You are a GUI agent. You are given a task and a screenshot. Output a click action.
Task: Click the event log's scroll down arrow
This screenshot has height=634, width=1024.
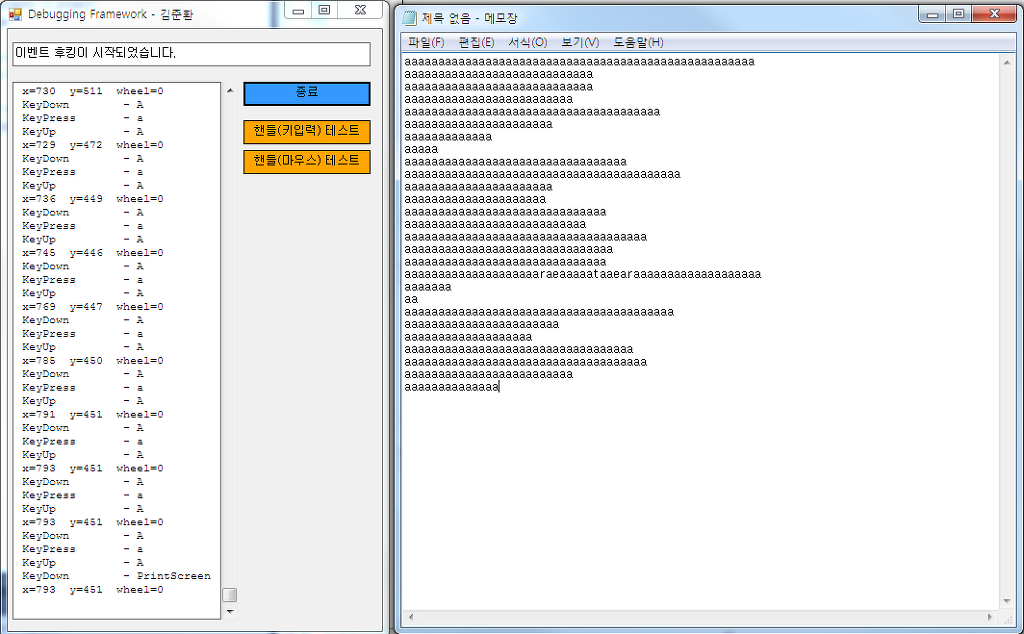230,611
